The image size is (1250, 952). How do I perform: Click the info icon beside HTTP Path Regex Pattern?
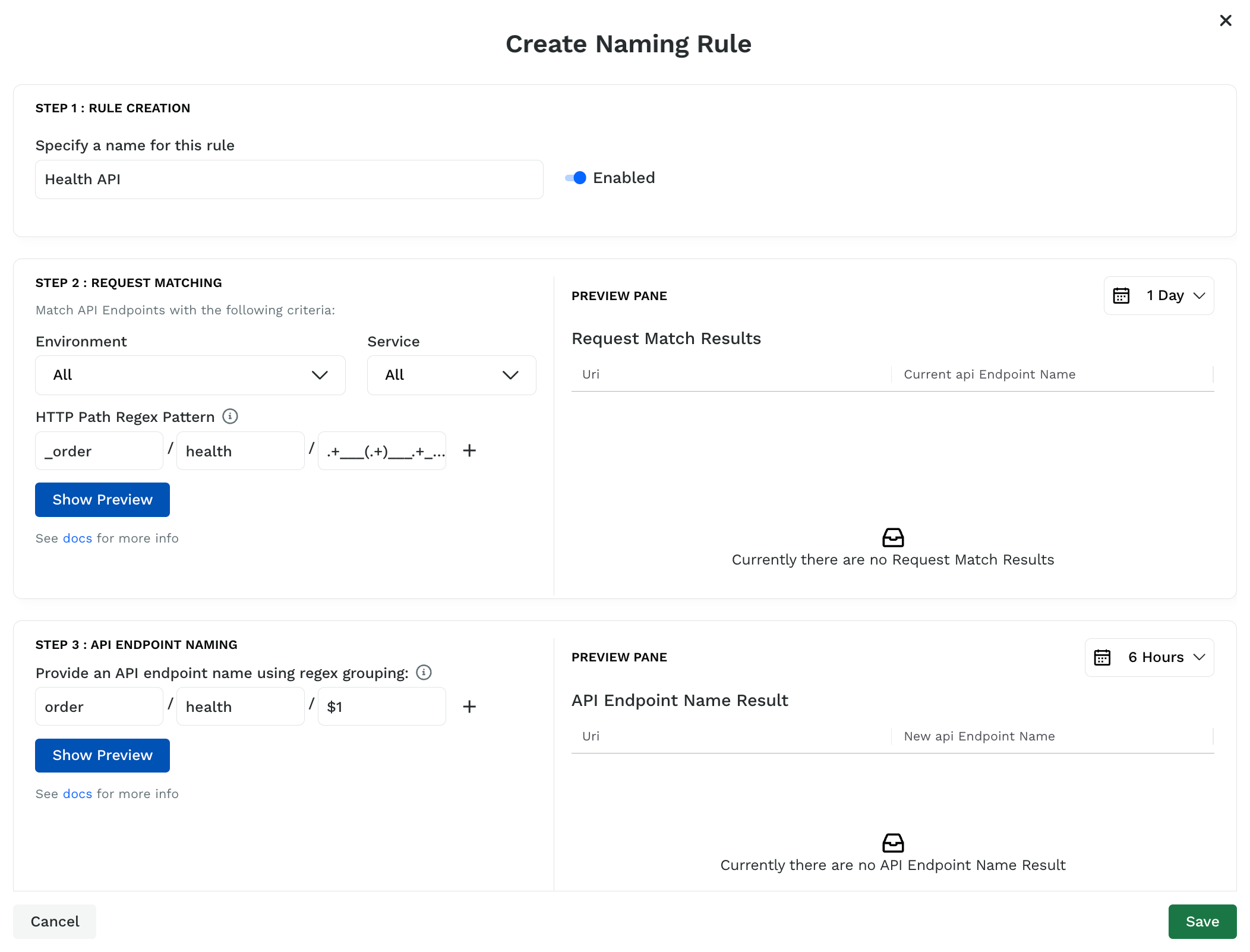230,417
